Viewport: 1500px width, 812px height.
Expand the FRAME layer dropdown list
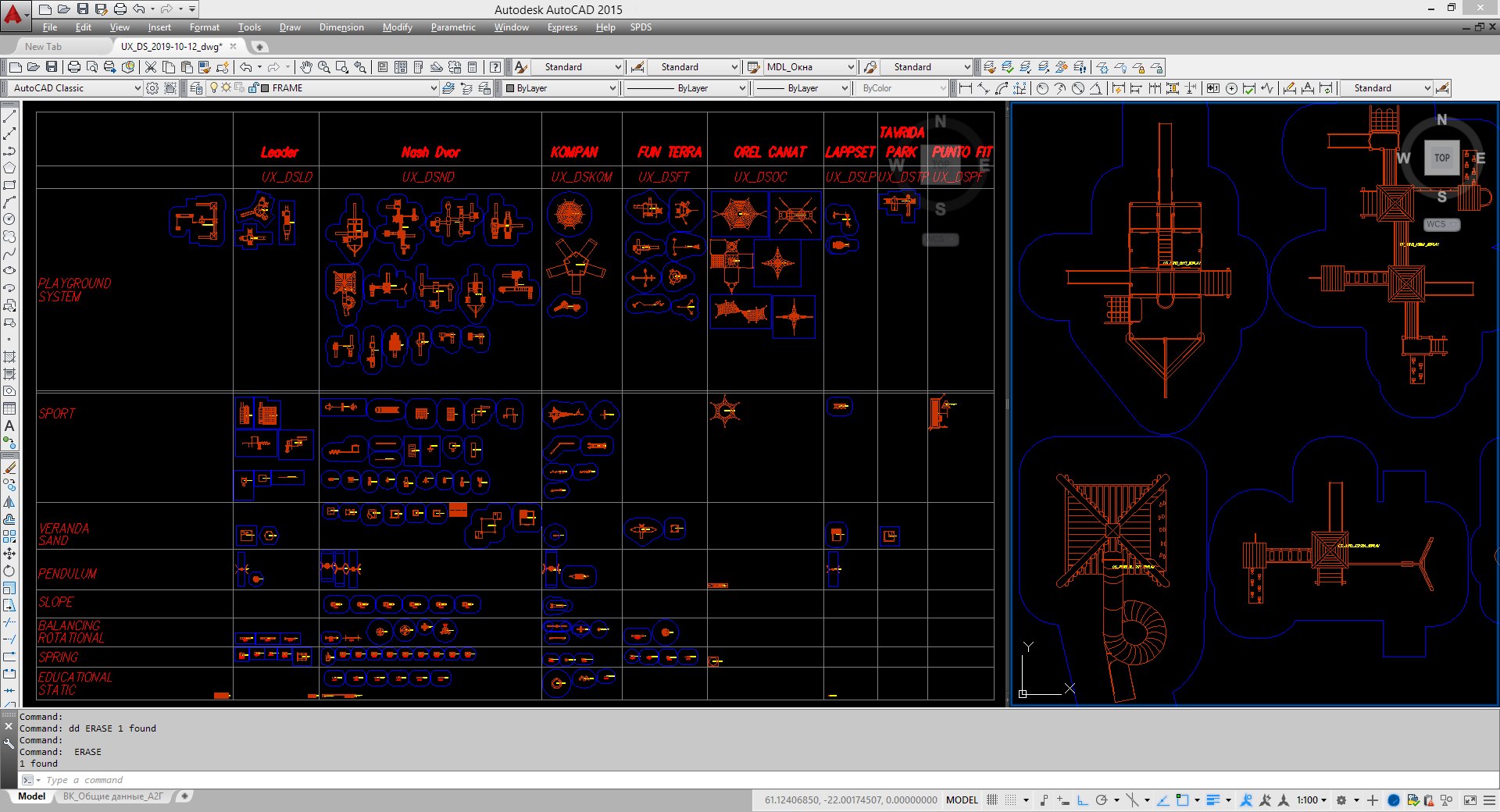tap(434, 88)
